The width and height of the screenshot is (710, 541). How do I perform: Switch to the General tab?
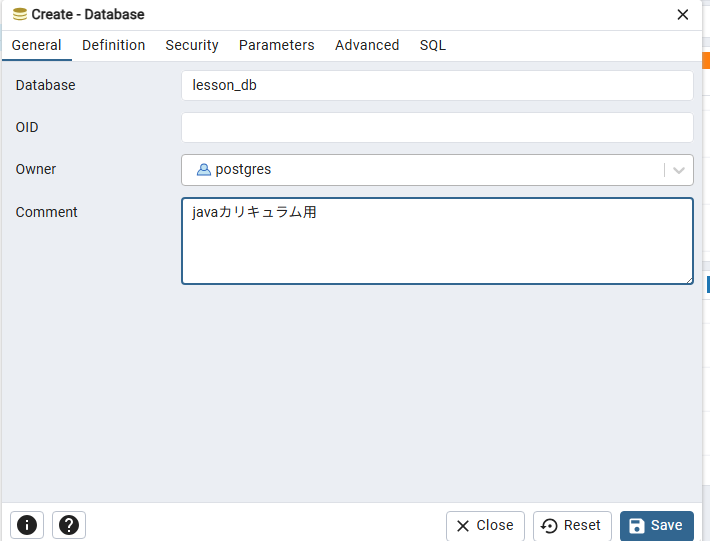tap(36, 45)
